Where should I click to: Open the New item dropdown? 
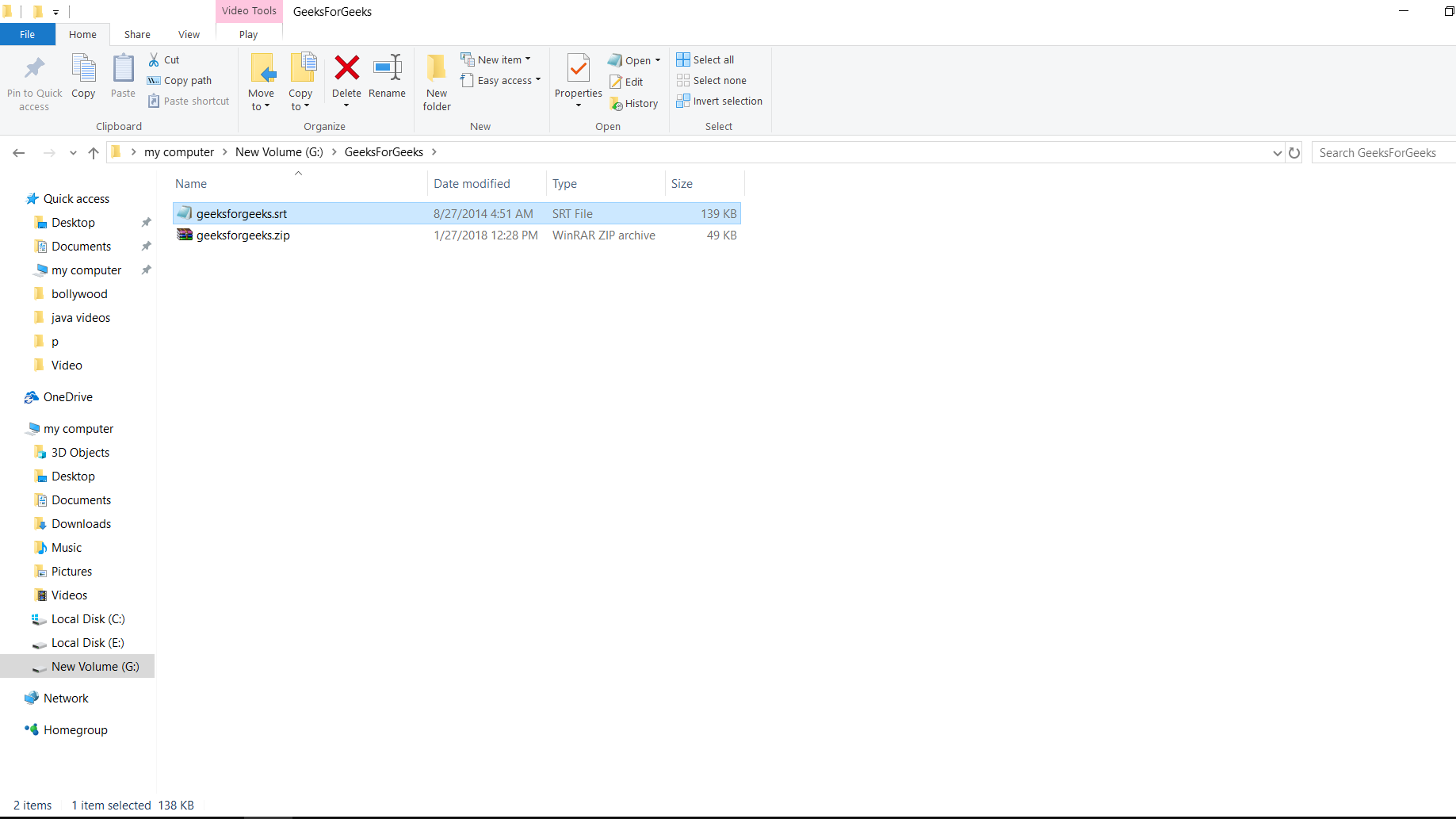tap(496, 59)
